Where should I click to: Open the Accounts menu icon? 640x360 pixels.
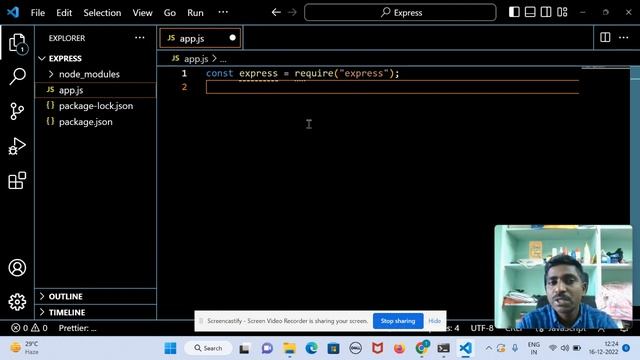click(x=17, y=268)
